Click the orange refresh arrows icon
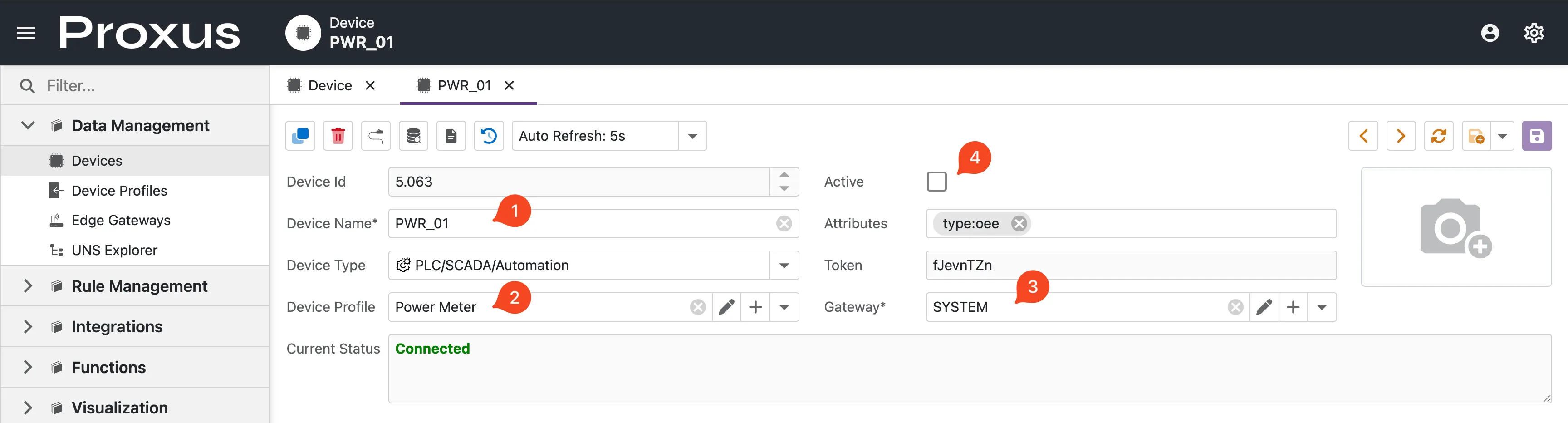Screen dimensions: 1568x423 click(x=1438, y=136)
